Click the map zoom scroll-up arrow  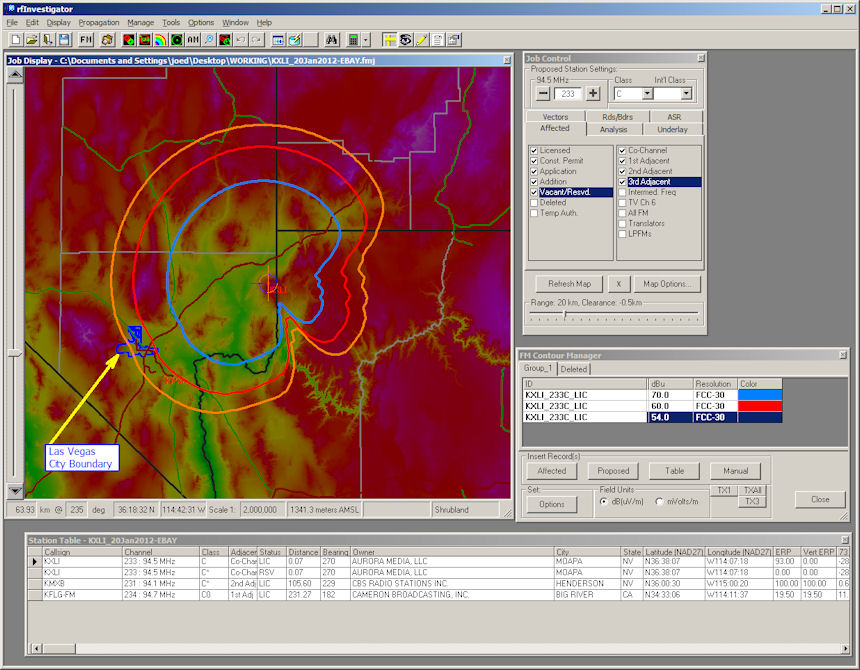(15, 75)
